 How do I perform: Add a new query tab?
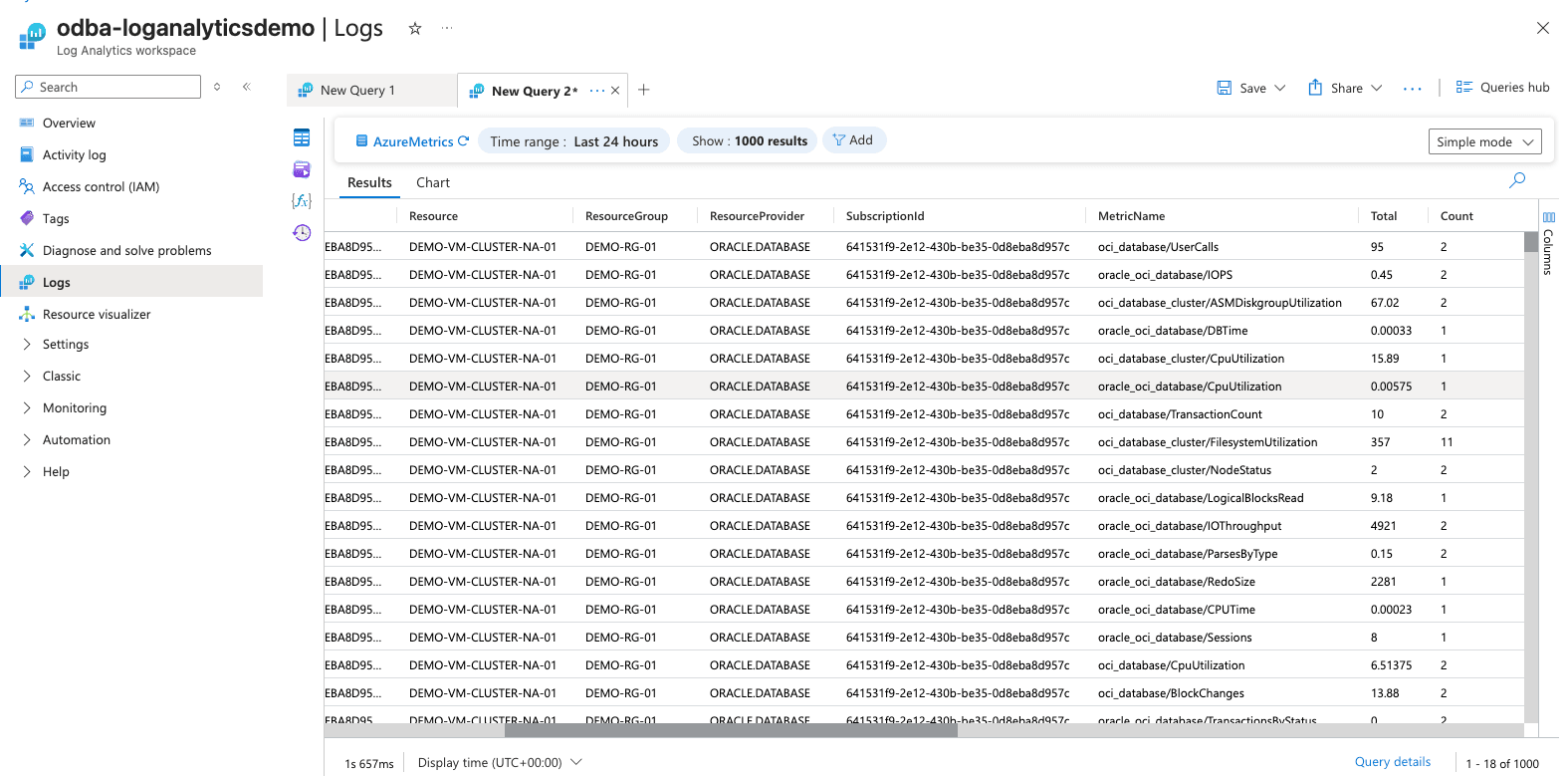click(x=644, y=90)
